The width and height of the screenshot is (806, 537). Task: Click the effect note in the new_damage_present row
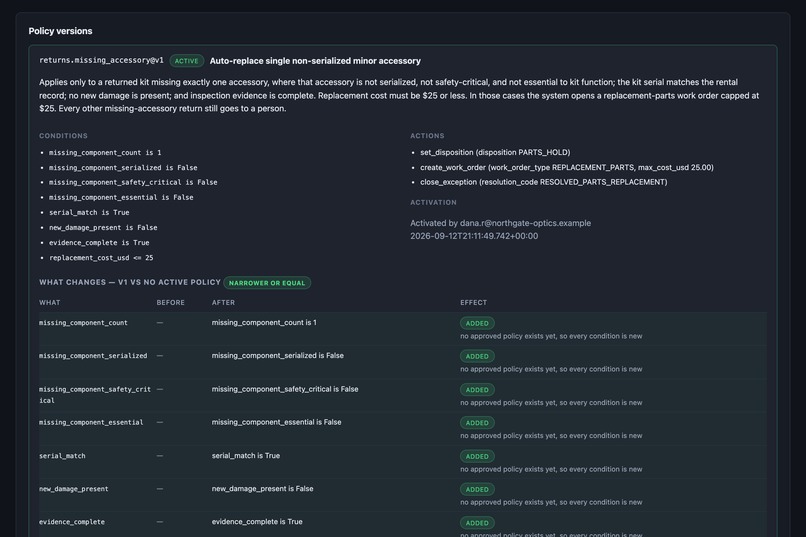pos(551,502)
